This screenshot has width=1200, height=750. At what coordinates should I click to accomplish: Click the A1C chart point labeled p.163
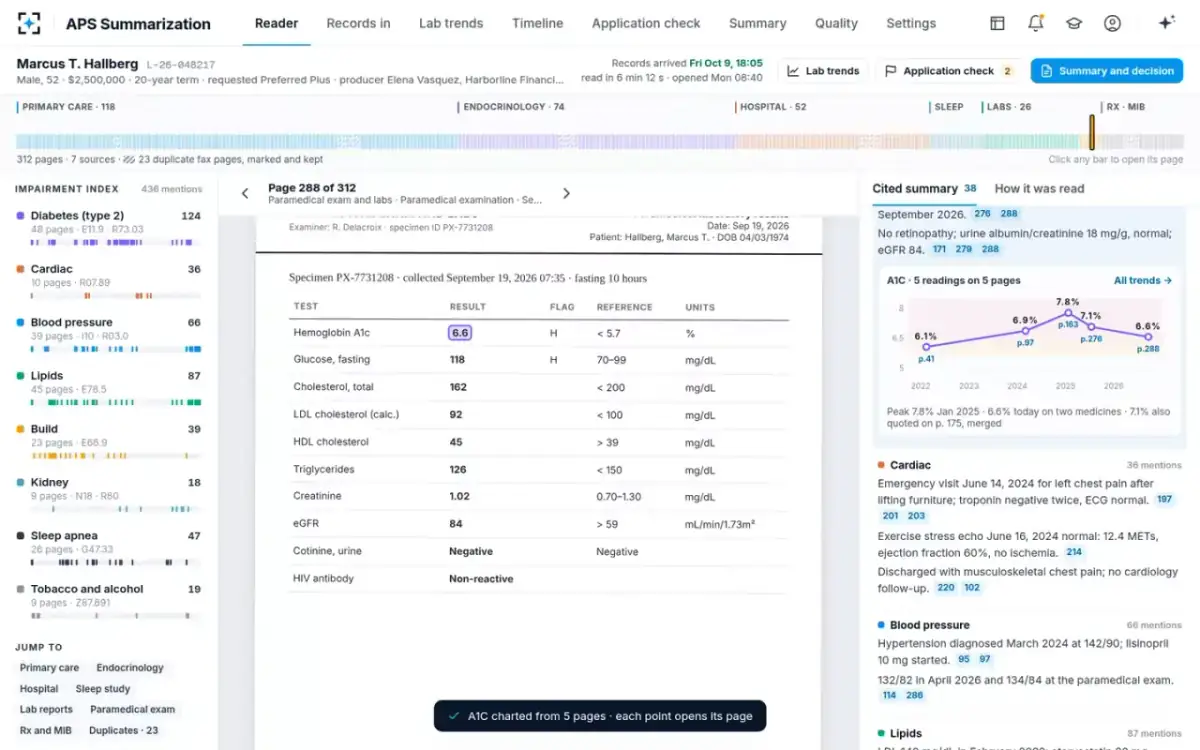click(x=1068, y=313)
